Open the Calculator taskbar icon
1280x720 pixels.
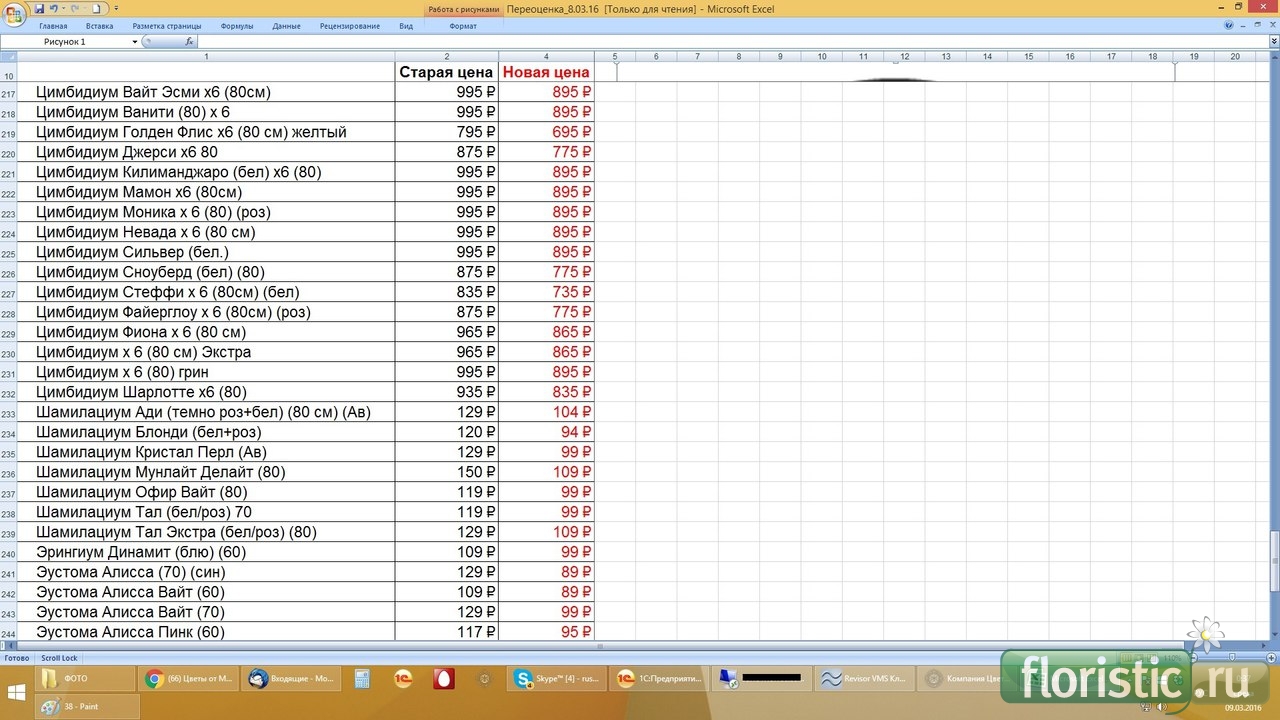click(x=362, y=679)
